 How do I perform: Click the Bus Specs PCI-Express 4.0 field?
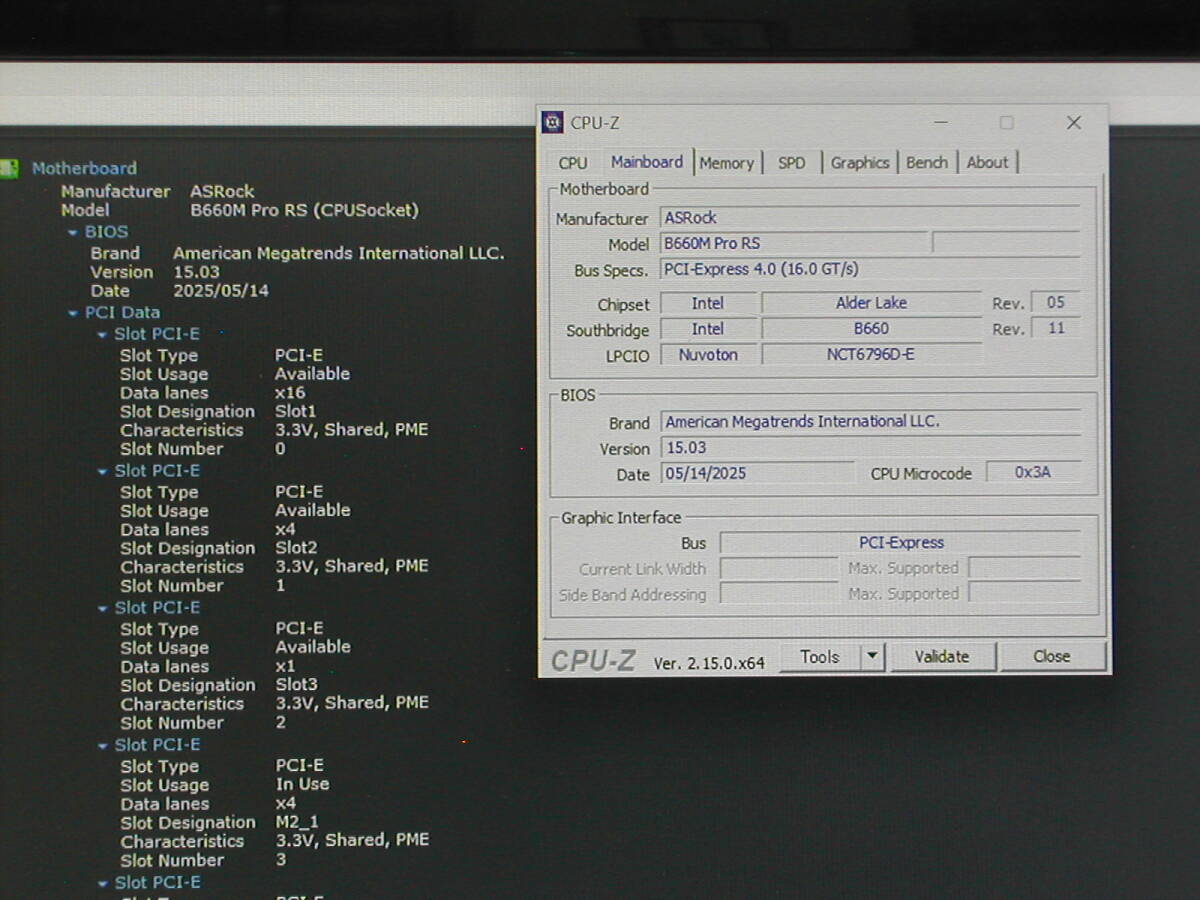coord(870,270)
